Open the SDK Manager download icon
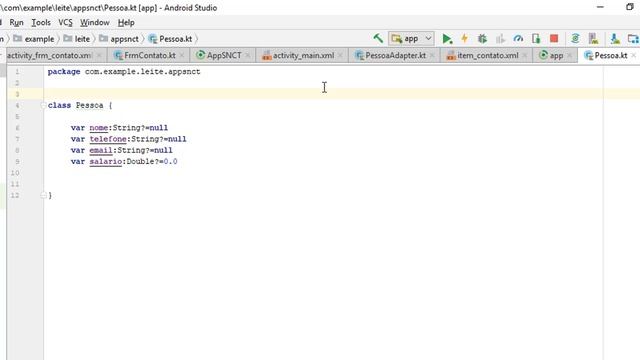This screenshot has height=360, width=640. pyautogui.click(x=615, y=39)
